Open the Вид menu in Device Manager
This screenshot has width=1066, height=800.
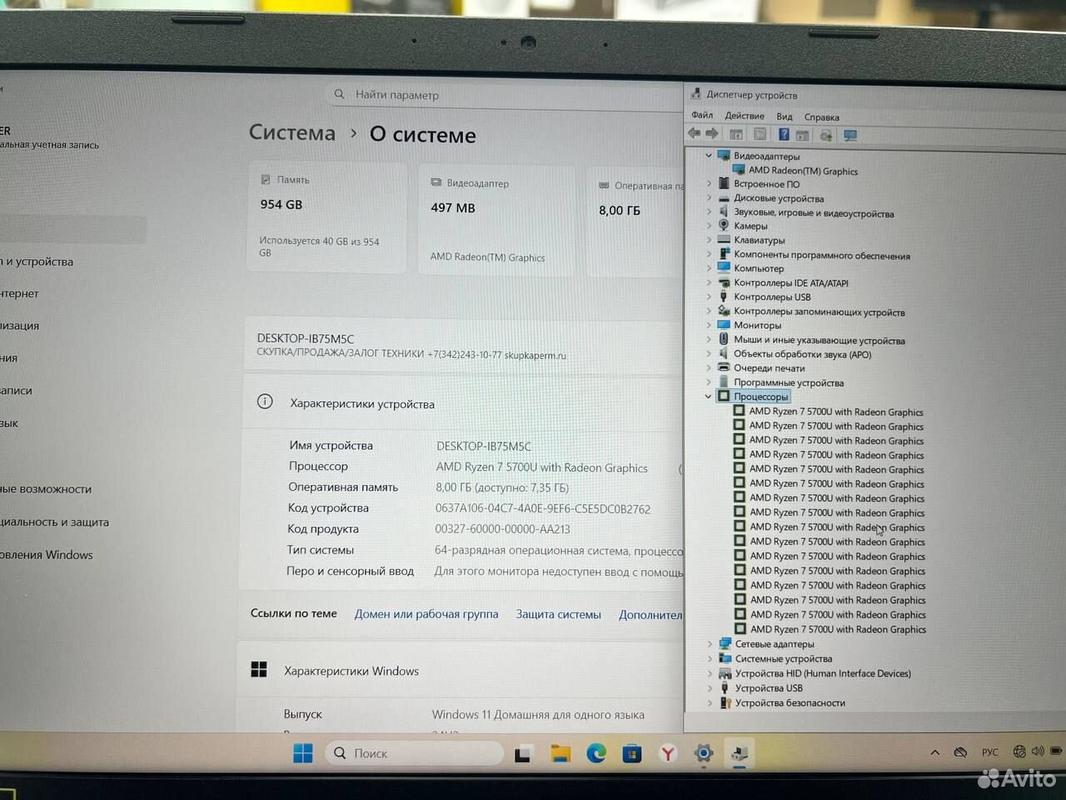[x=785, y=116]
